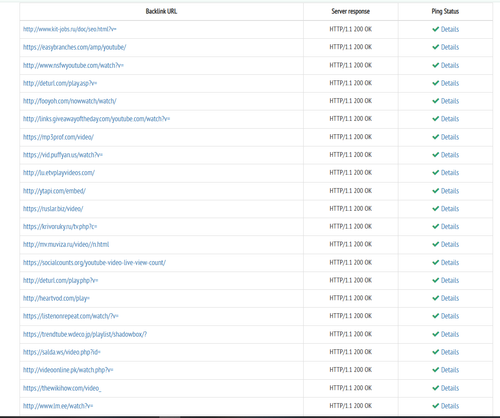Open the krivoruky.ru tv.php link
Image resolution: width=500 pixels, height=418 pixels.
point(60,227)
